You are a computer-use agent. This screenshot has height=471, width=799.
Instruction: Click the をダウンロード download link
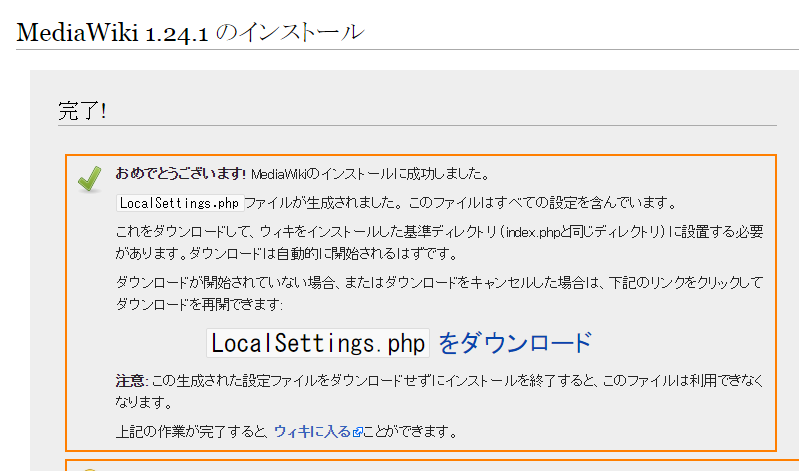coord(515,343)
